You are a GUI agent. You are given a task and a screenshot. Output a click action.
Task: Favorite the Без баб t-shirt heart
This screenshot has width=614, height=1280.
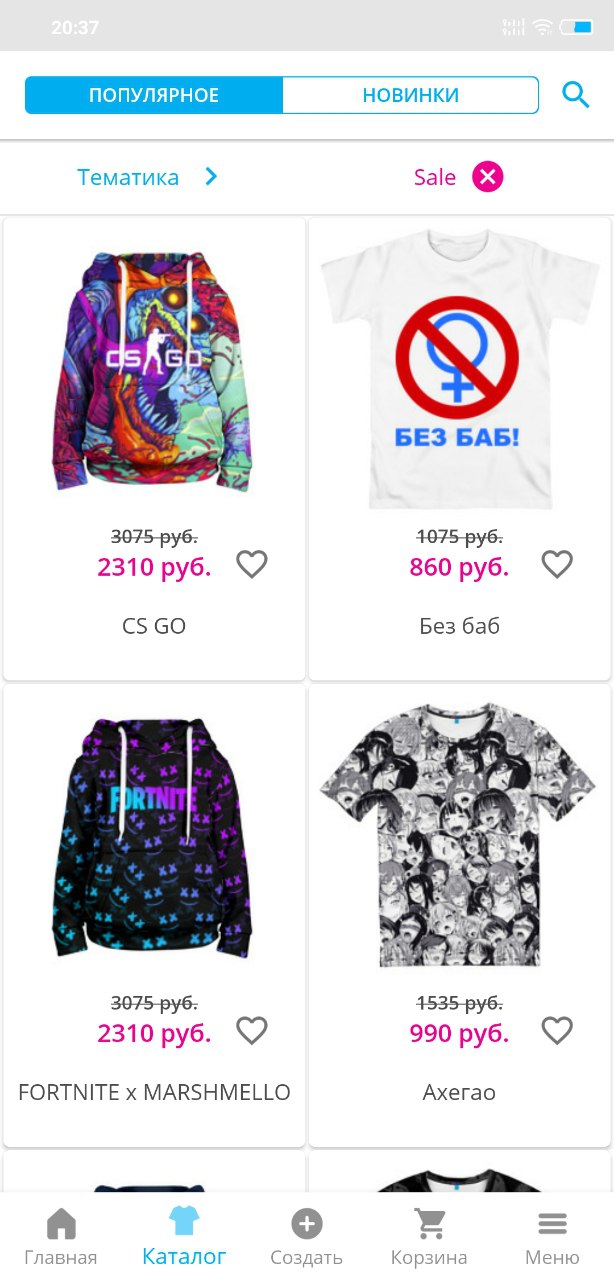click(557, 564)
